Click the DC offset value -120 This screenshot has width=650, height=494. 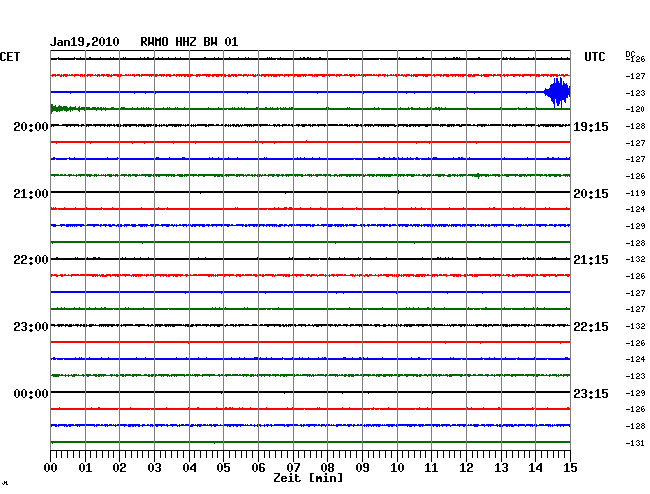coord(635,109)
